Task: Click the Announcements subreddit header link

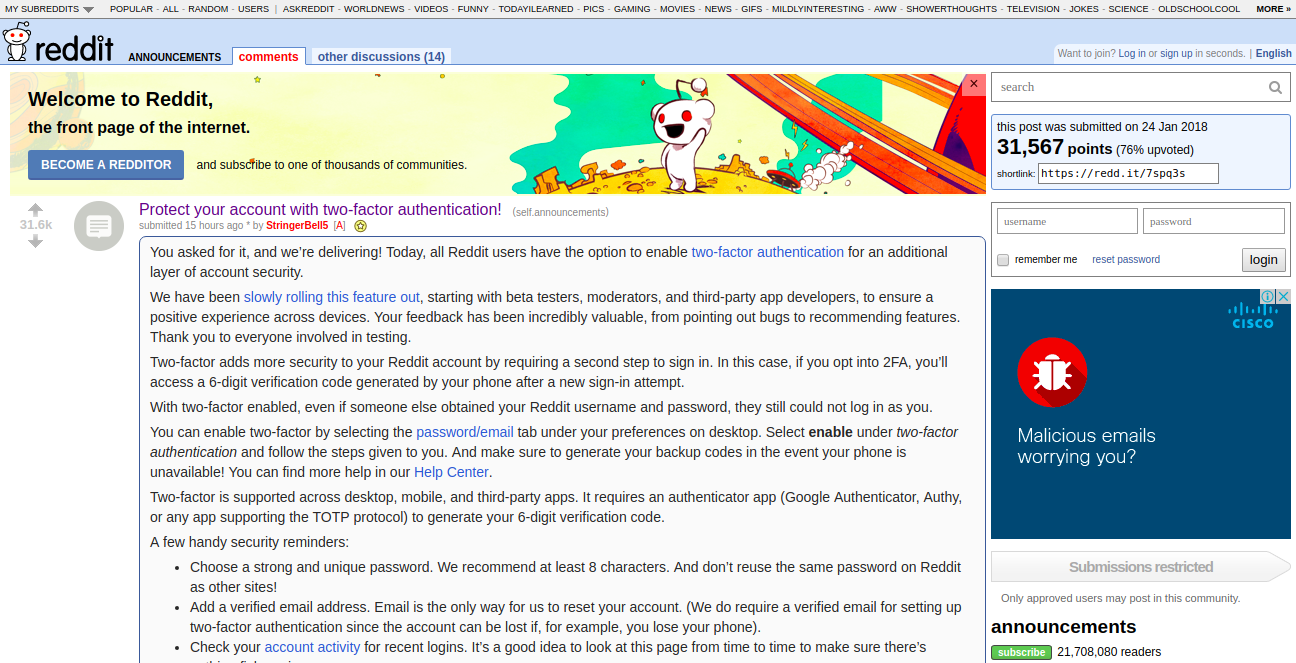Action: point(175,57)
